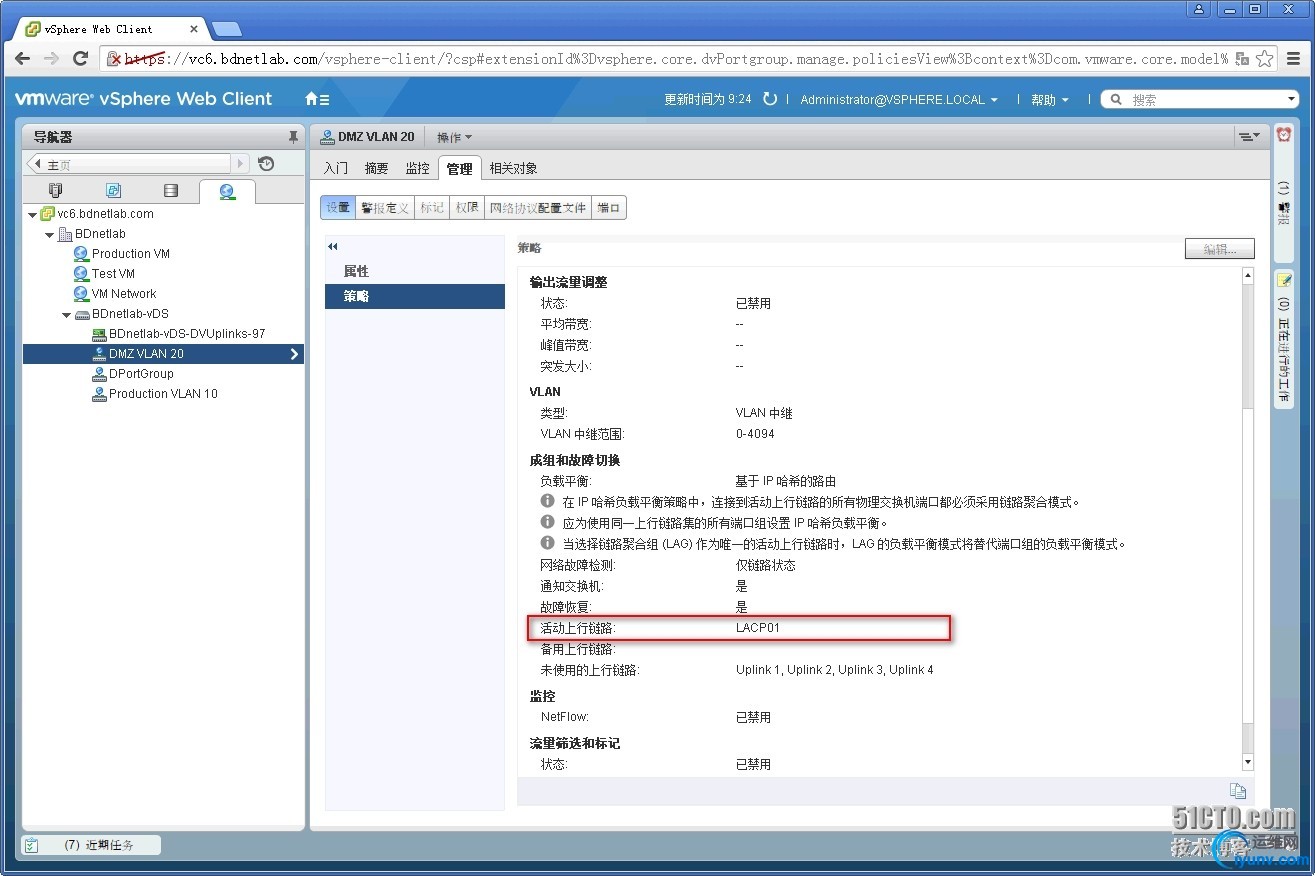Select 属性 in the settings list
The width and height of the screenshot is (1315, 876).
(x=415, y=271)
